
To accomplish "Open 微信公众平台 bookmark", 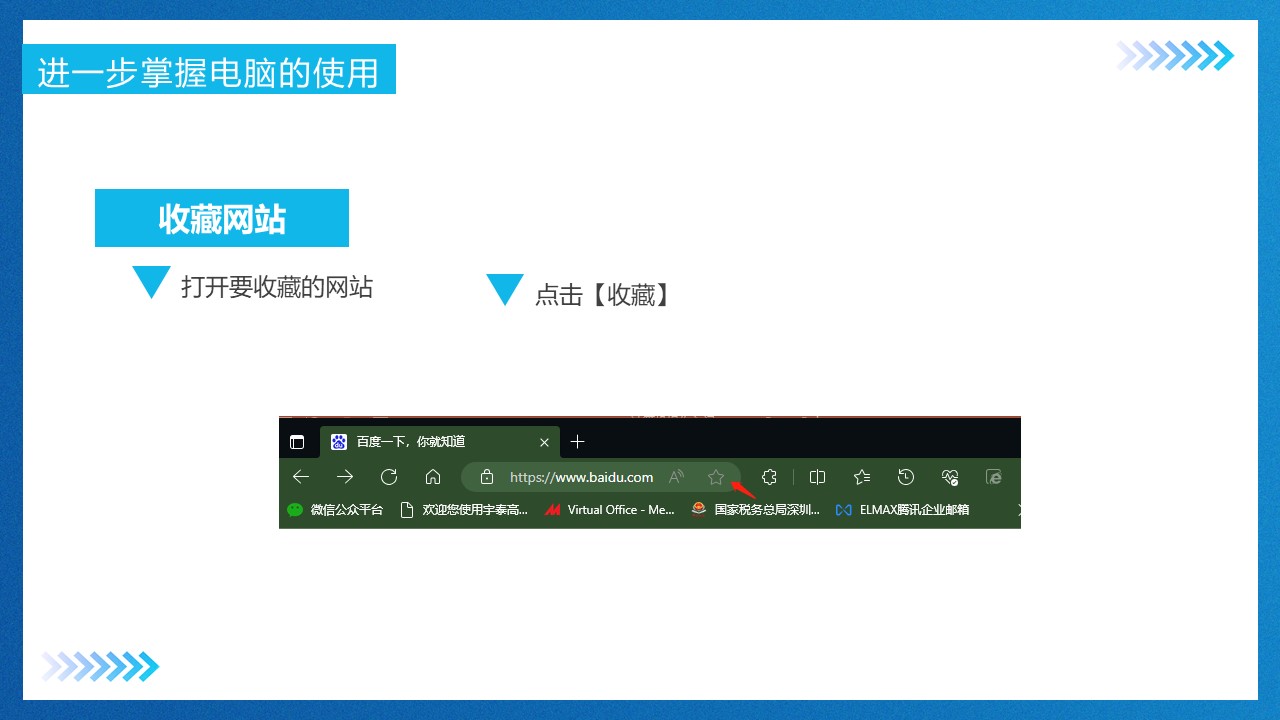I will [x=335, y=510].
